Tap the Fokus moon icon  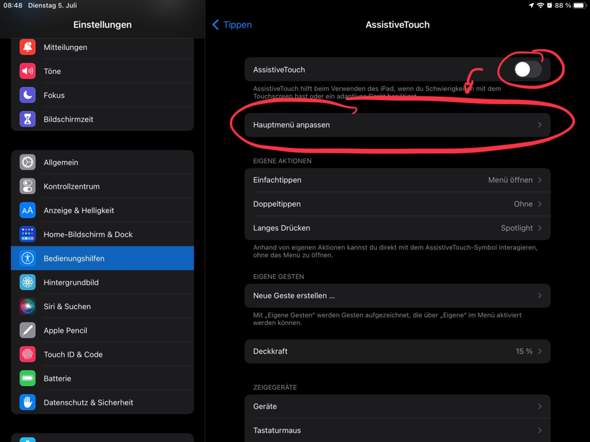[27, 95]
